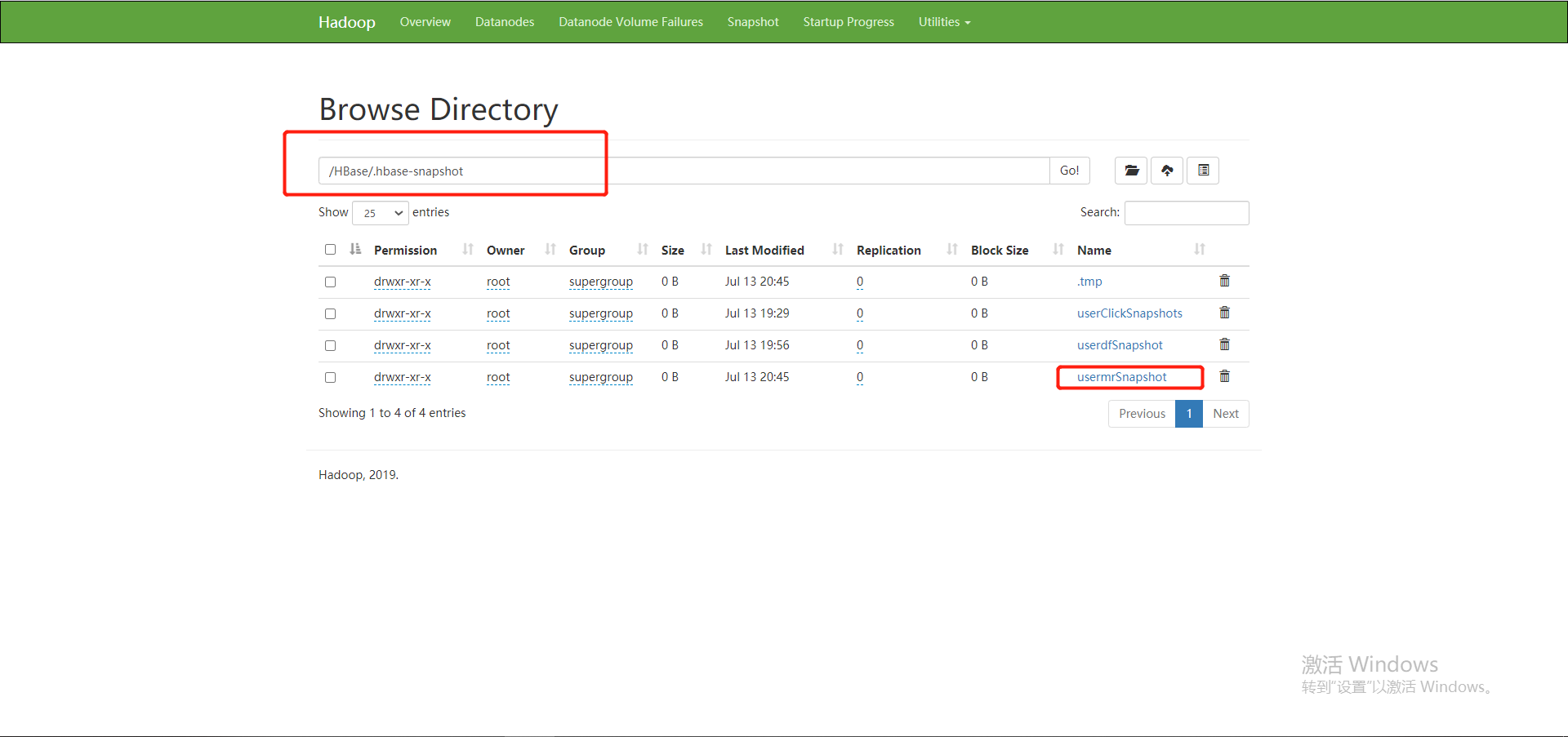Click the 'Browse Directory' heading
The height and width of the screenshot is (737, 1568).
tap(439, 109)
